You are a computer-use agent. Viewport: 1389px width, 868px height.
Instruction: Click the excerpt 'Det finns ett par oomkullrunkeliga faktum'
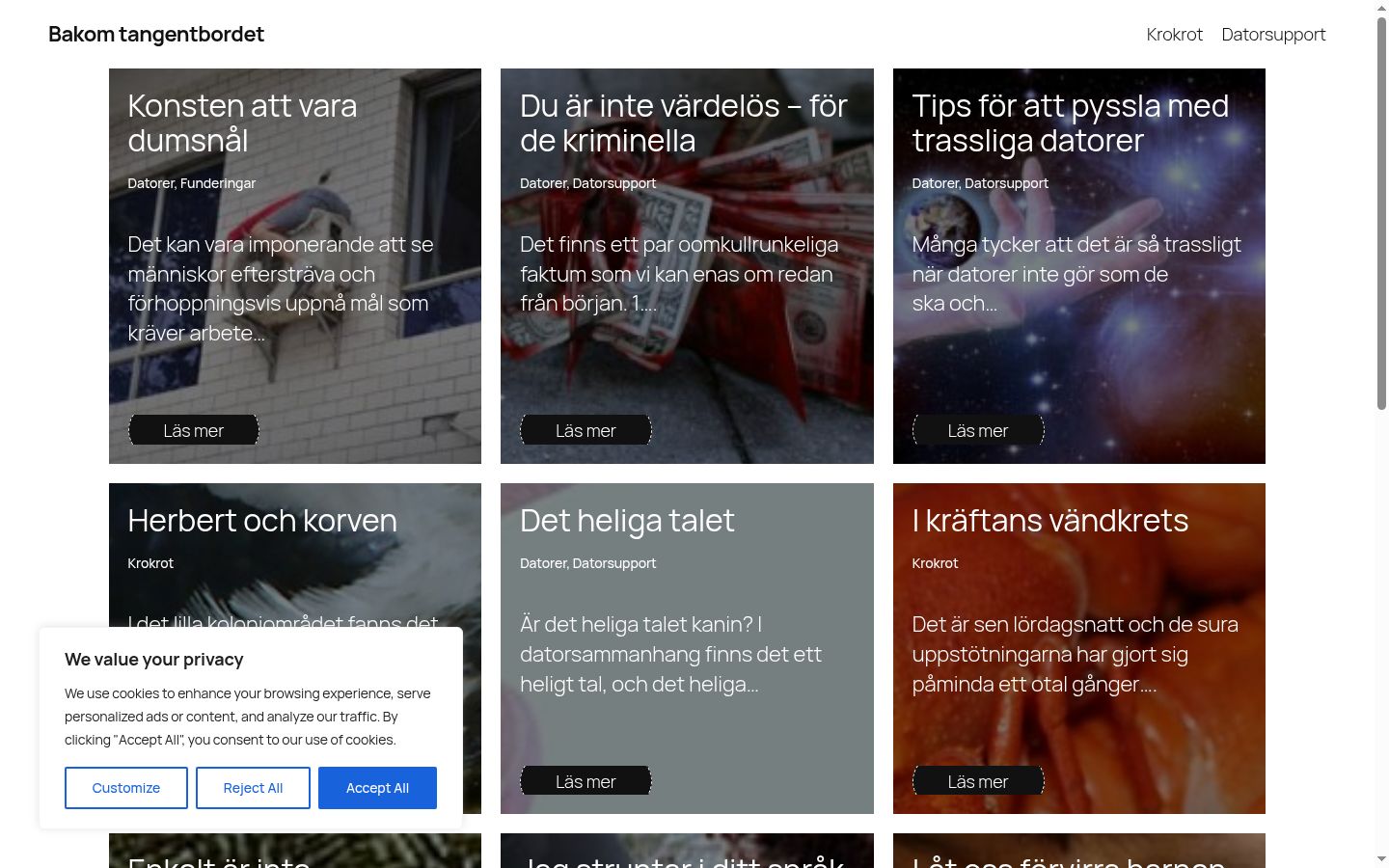click(x=679, y=274)
